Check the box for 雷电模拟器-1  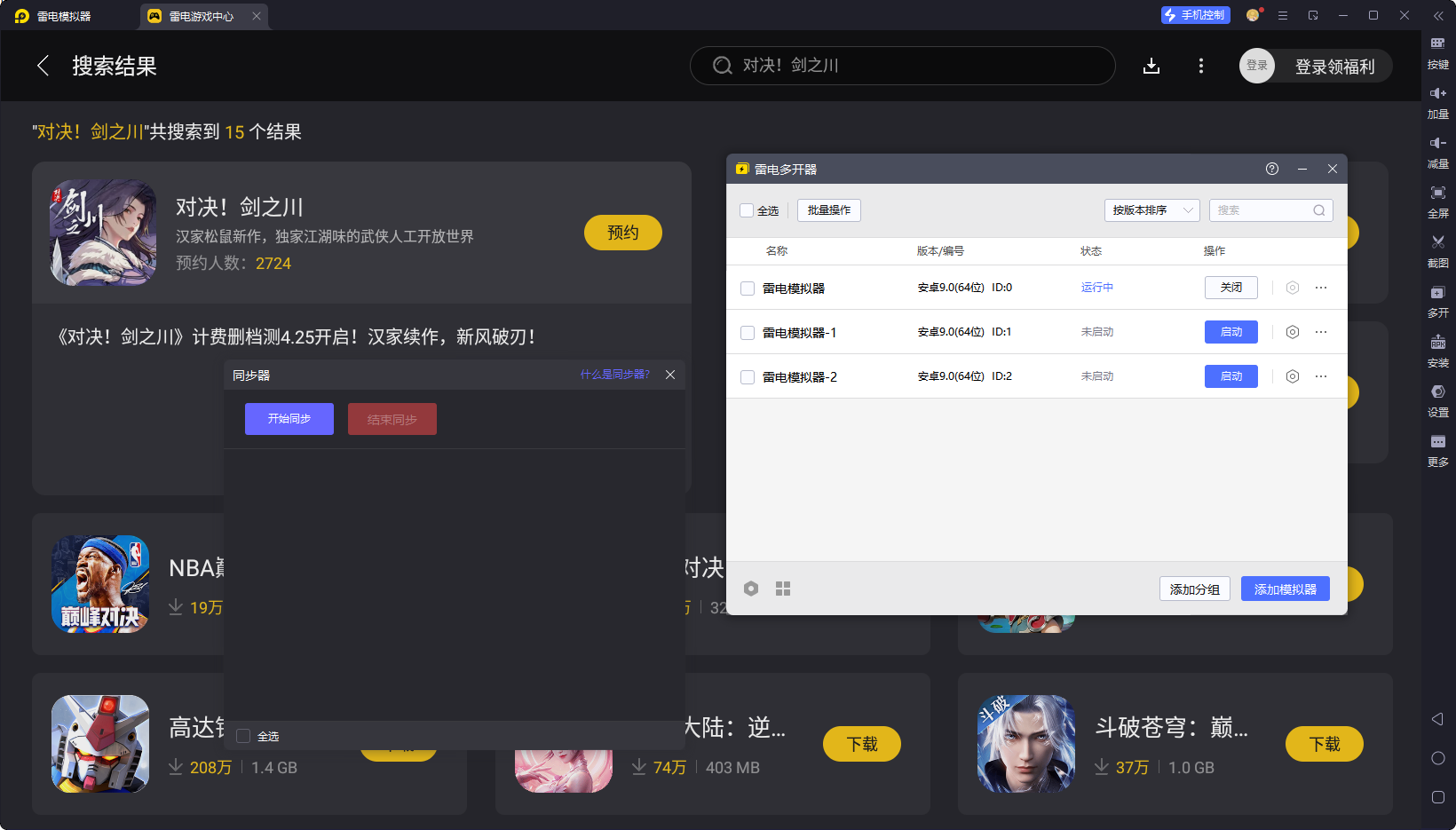[x=748, y=333]
